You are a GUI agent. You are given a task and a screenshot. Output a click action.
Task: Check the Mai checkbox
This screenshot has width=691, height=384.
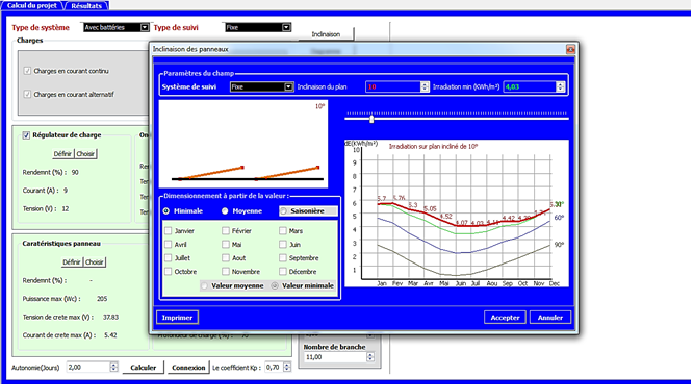click(x=226, y=244)
